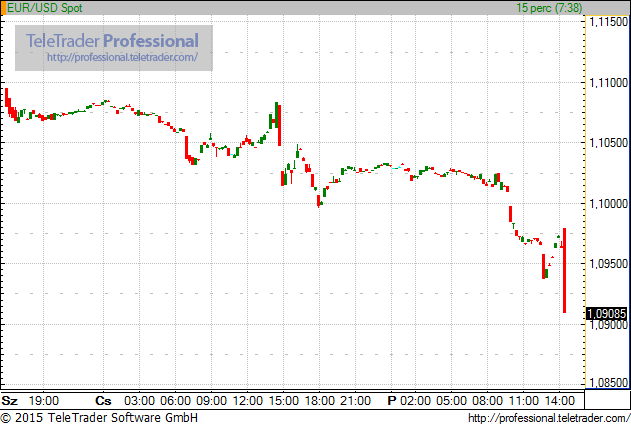The width and height of the screenshot is (631, 427).
Task: Click the 1,11500 price axis label
Action: coord(608,22)
